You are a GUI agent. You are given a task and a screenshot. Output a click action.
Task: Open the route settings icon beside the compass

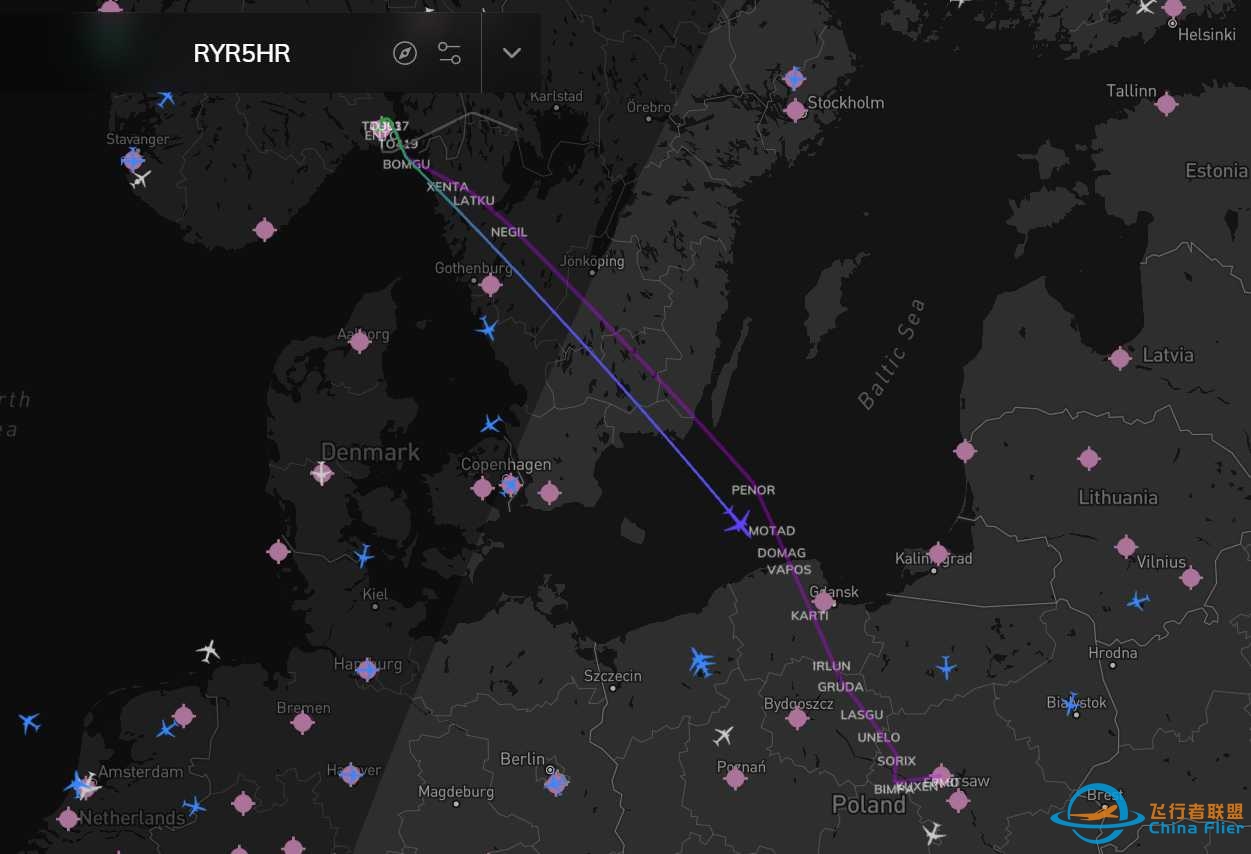click(449, 53)
